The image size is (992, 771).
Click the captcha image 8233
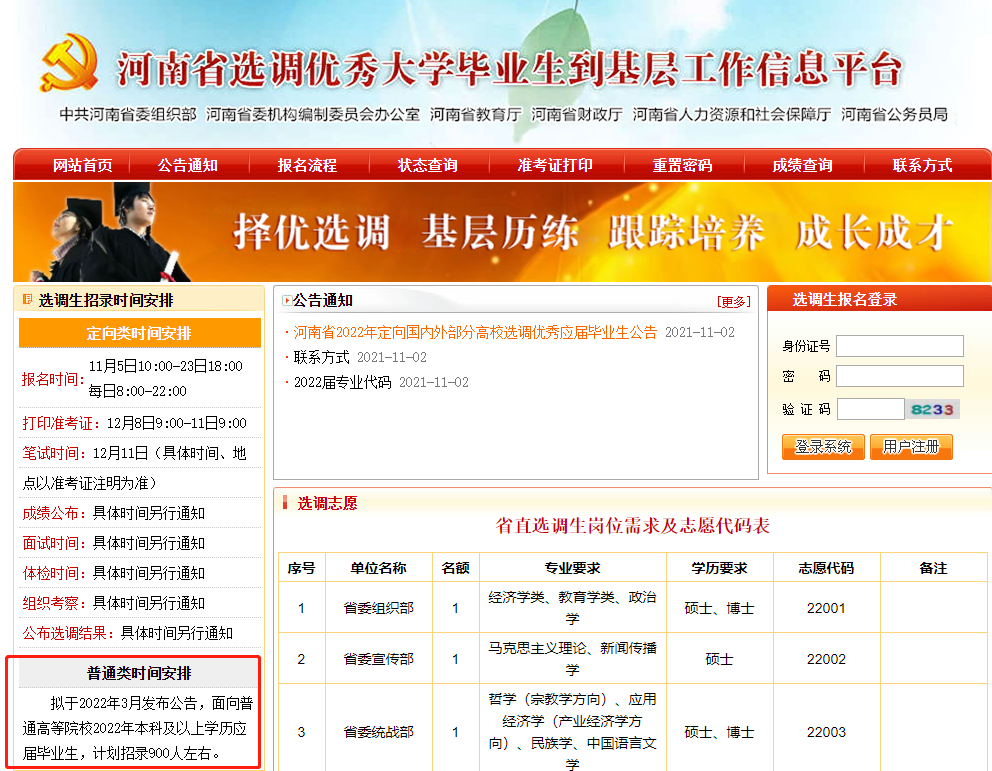click(x=933, y=409)
